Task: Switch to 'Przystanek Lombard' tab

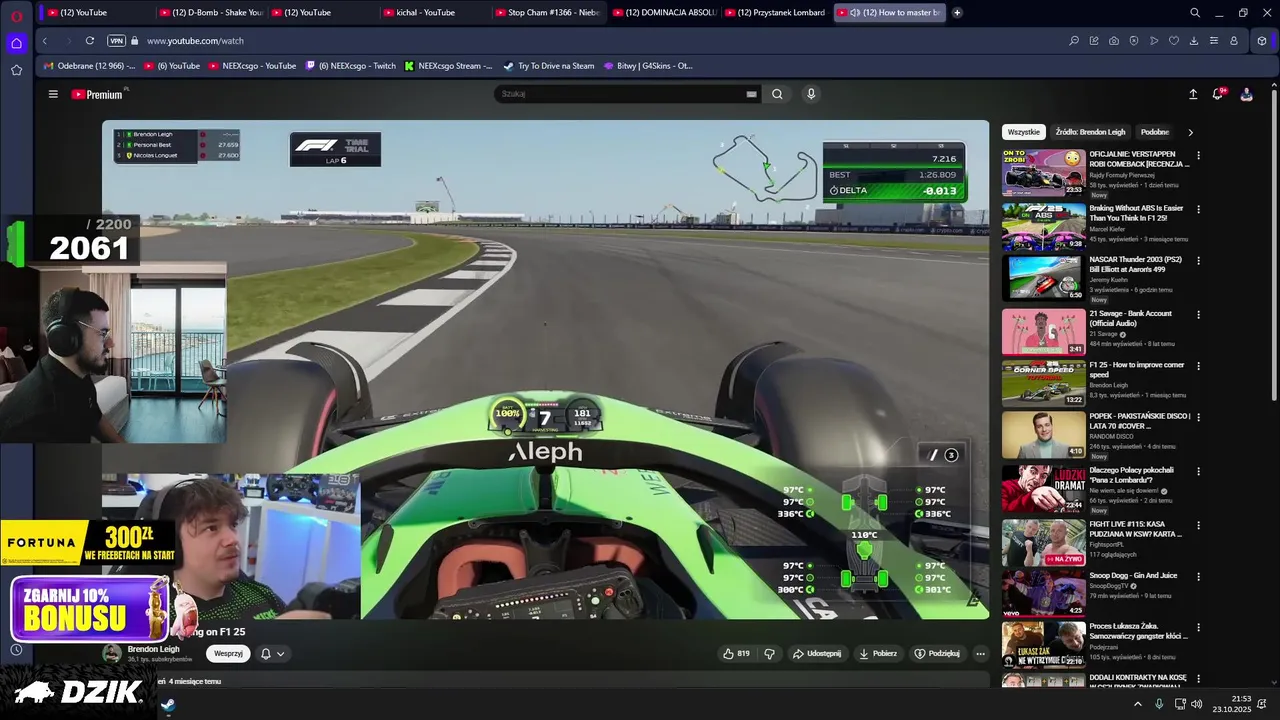Action: (773, 13)
